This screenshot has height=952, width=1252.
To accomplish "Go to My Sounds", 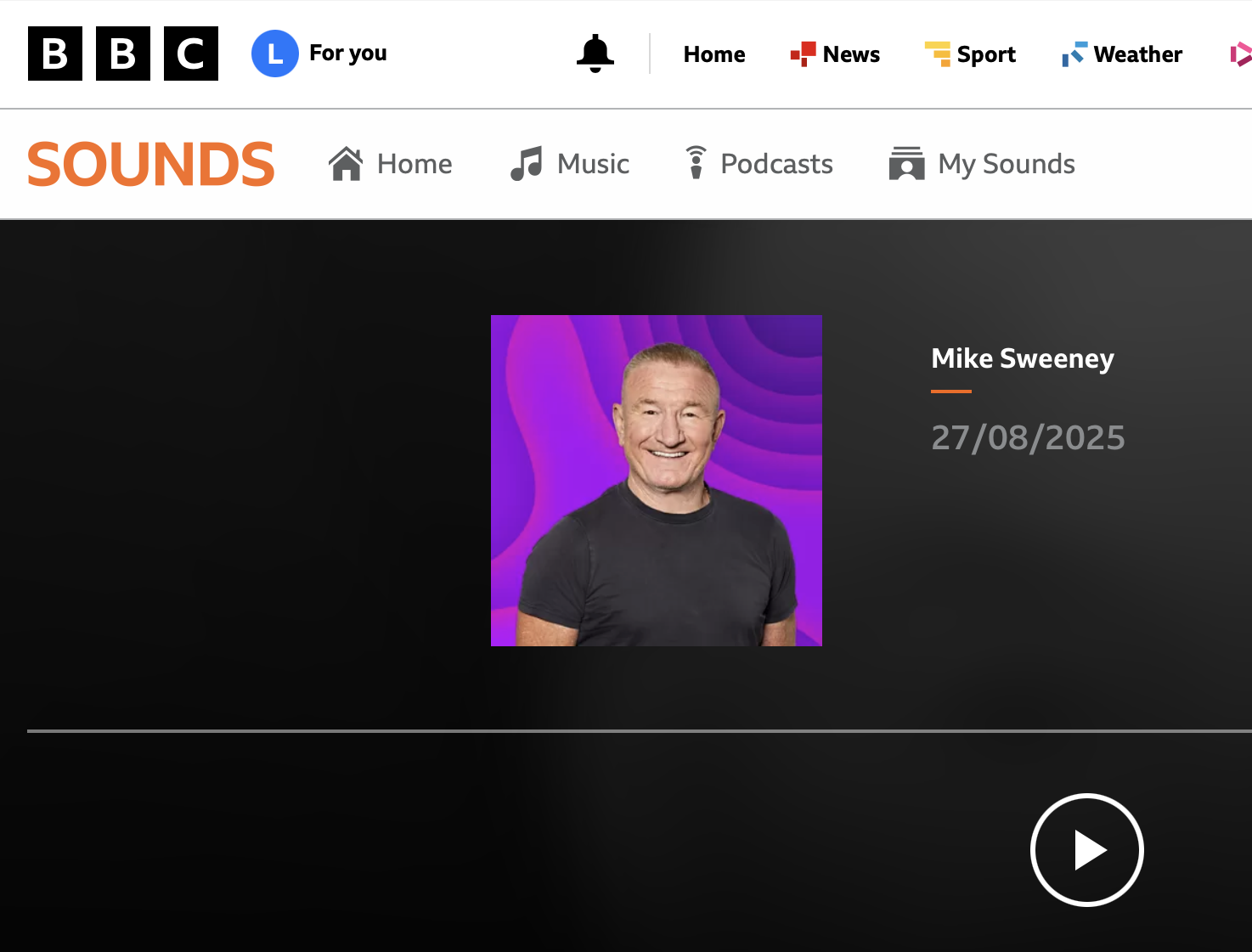I will pos(982,164).
